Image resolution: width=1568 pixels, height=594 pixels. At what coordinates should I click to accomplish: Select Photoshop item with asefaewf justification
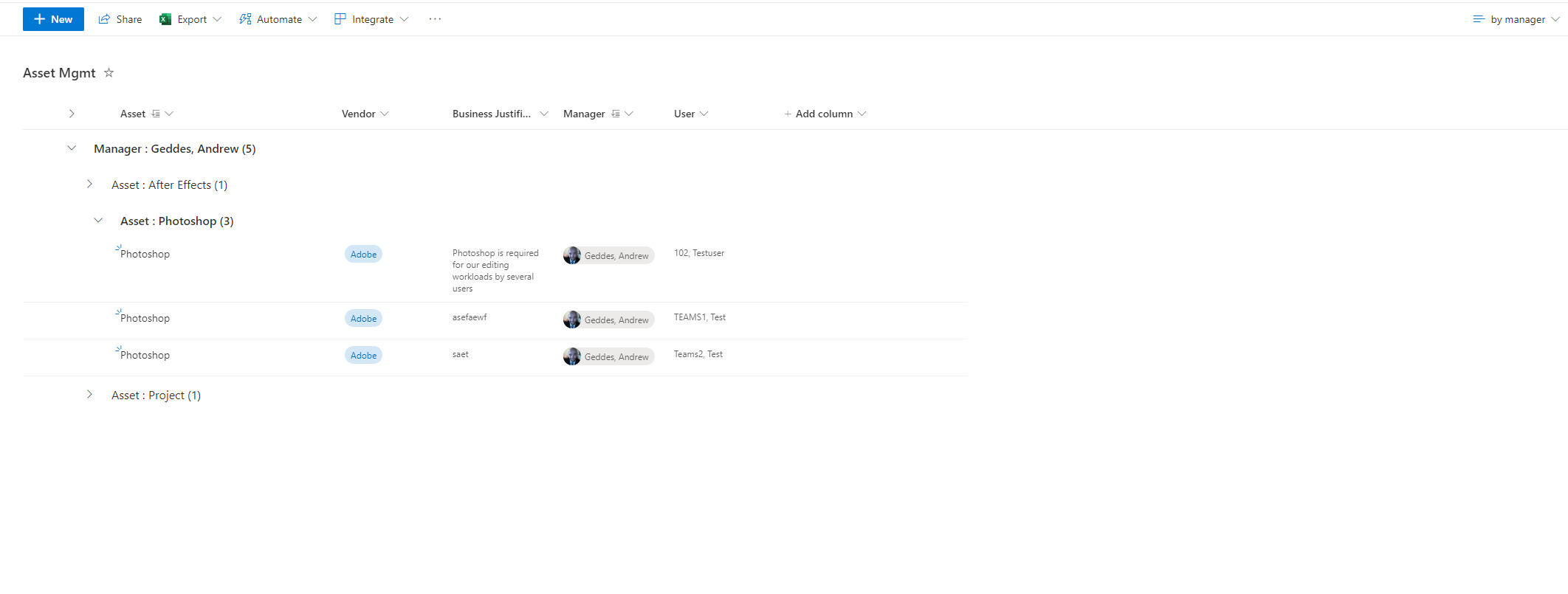(145, 318)
